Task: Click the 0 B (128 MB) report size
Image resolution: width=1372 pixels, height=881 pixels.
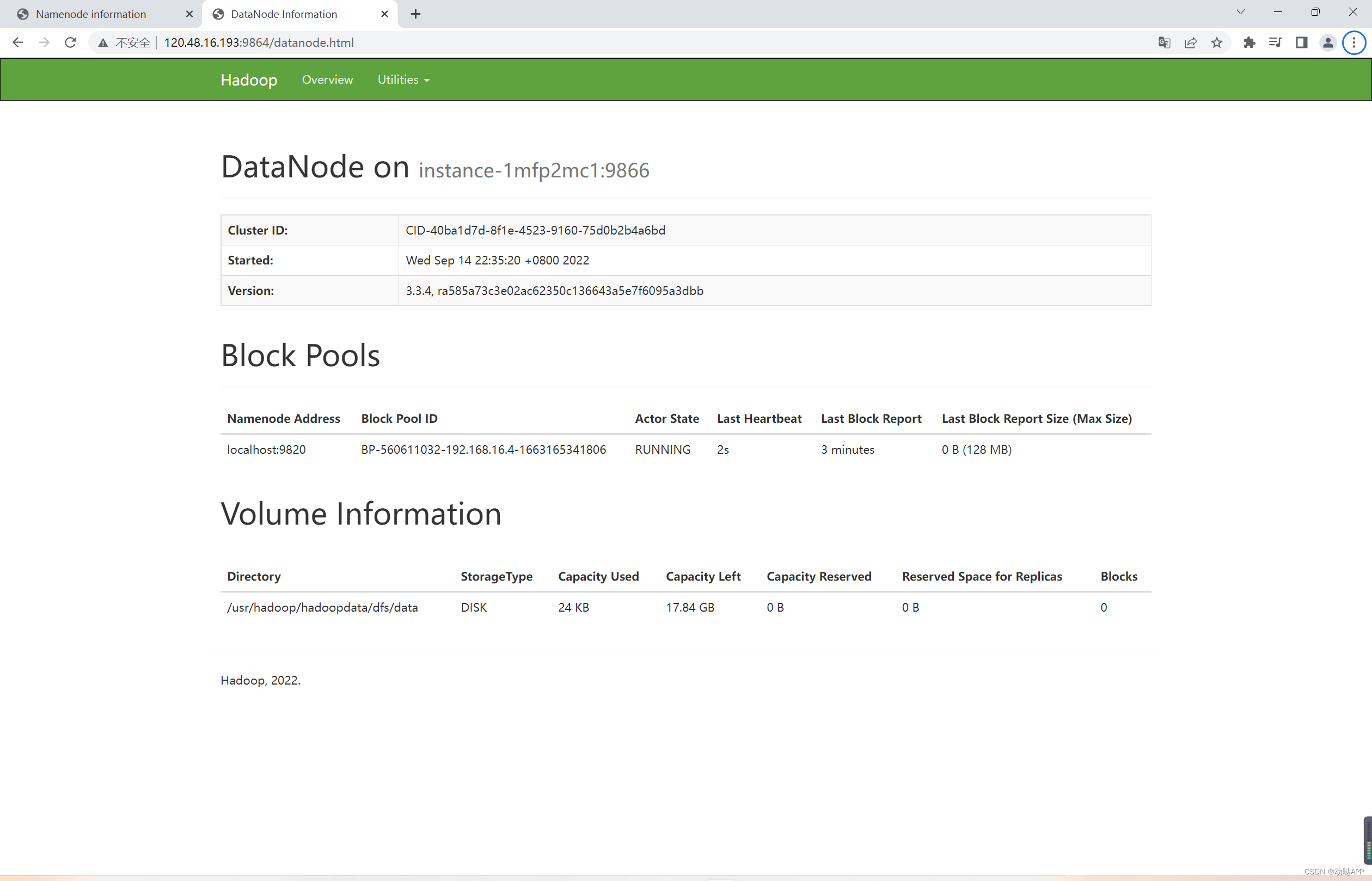Action: [x=977, y=449]
